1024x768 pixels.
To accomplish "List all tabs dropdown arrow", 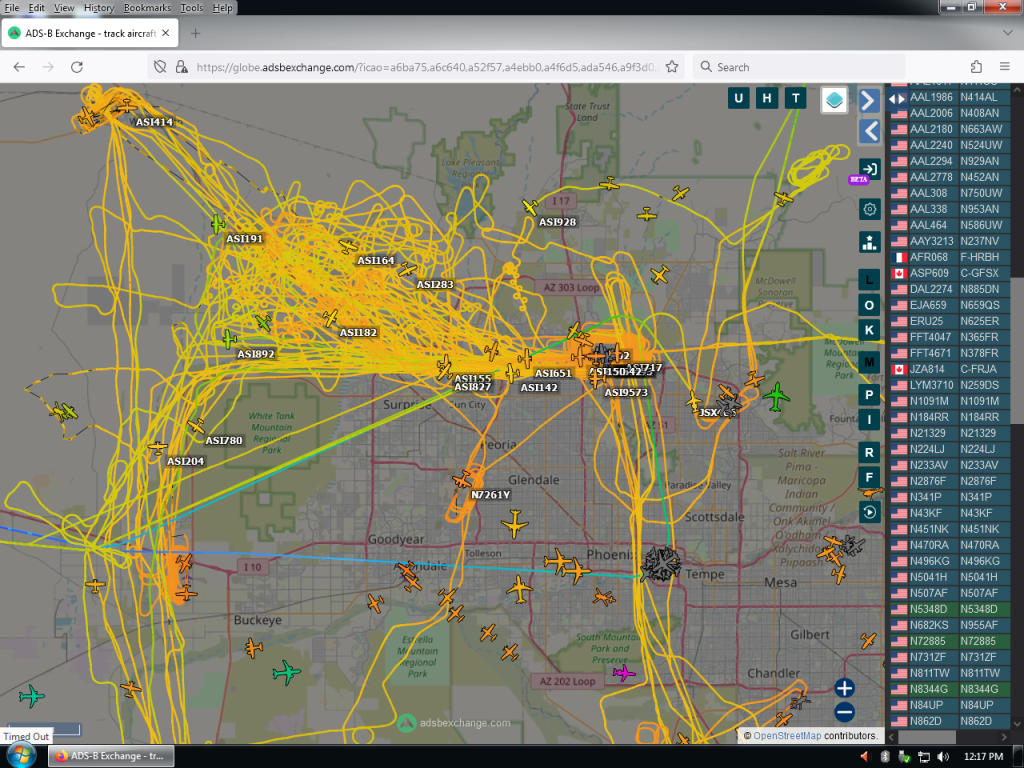I will point(1007,33).
